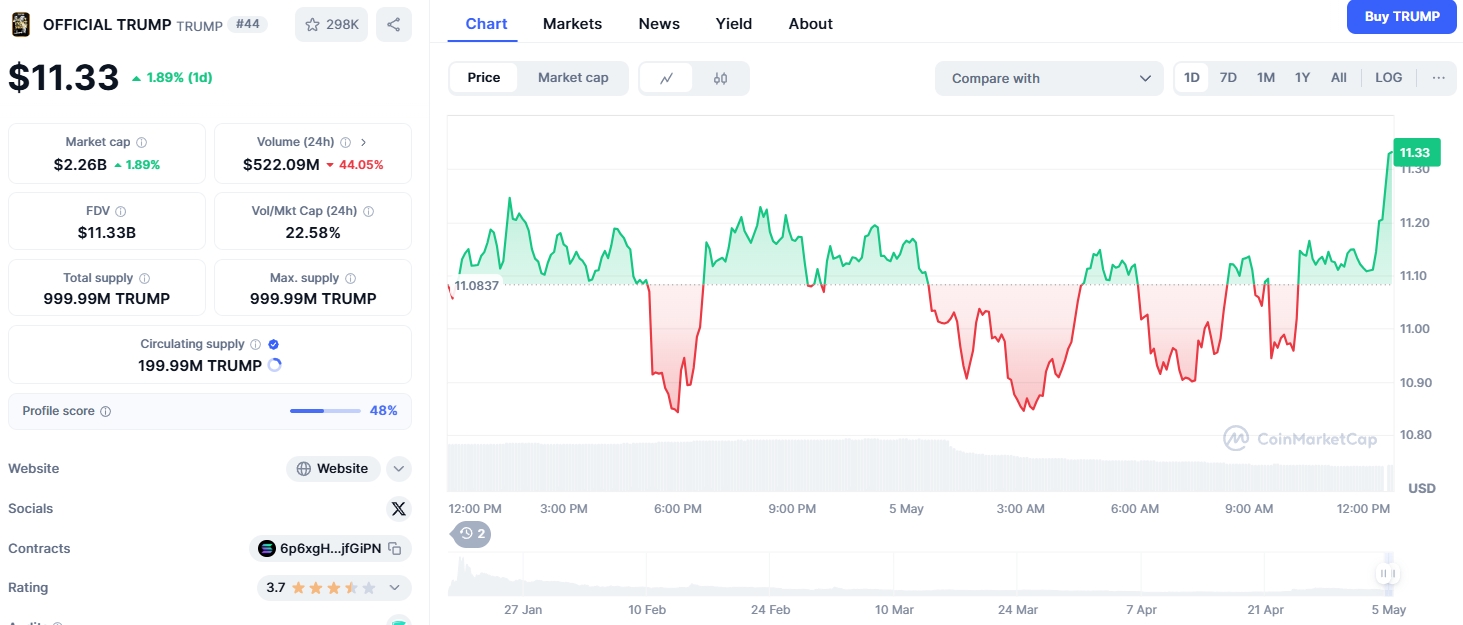The height and width of the screenshot is (625, 1463).
Task: Click the #44 rank badge
Action: click(x=248, y=24)
